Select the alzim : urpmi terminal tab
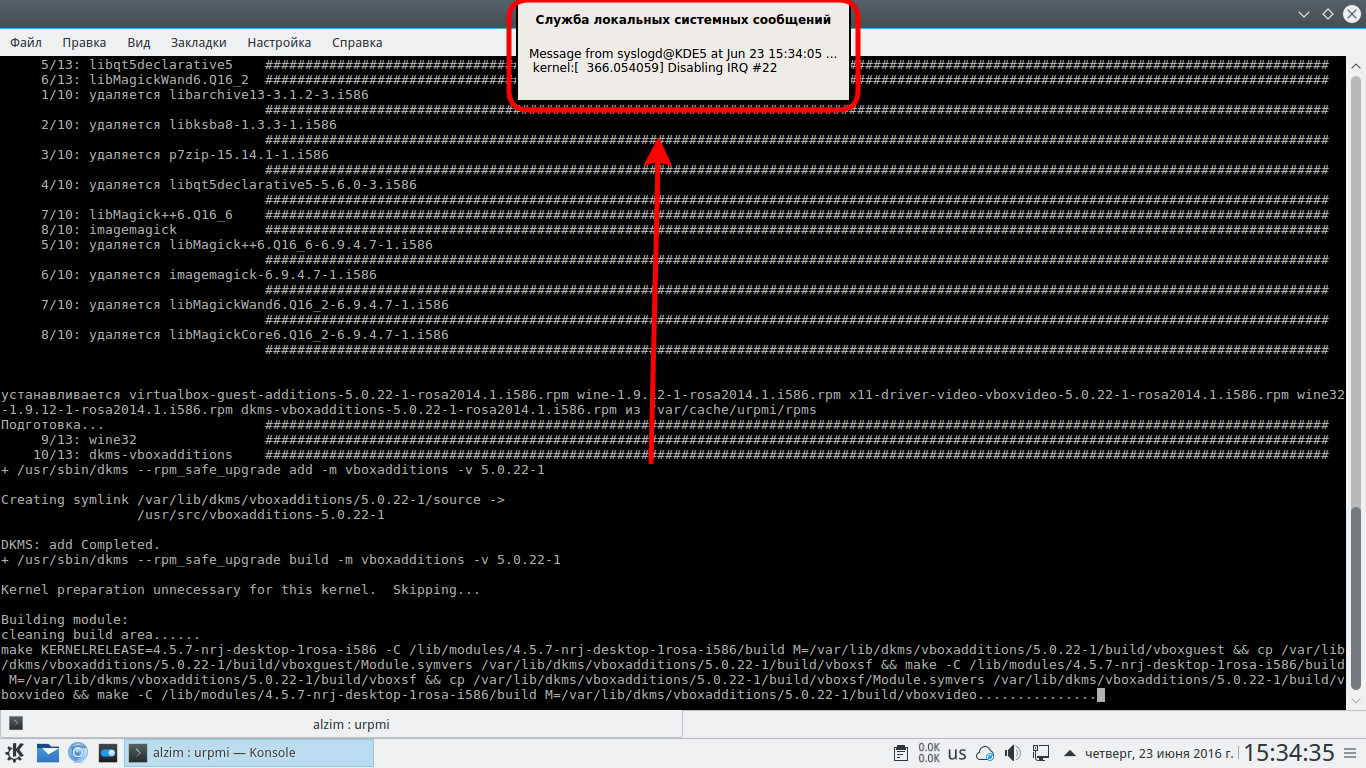Screen dimensions: 1366x768 coord(343,723)
